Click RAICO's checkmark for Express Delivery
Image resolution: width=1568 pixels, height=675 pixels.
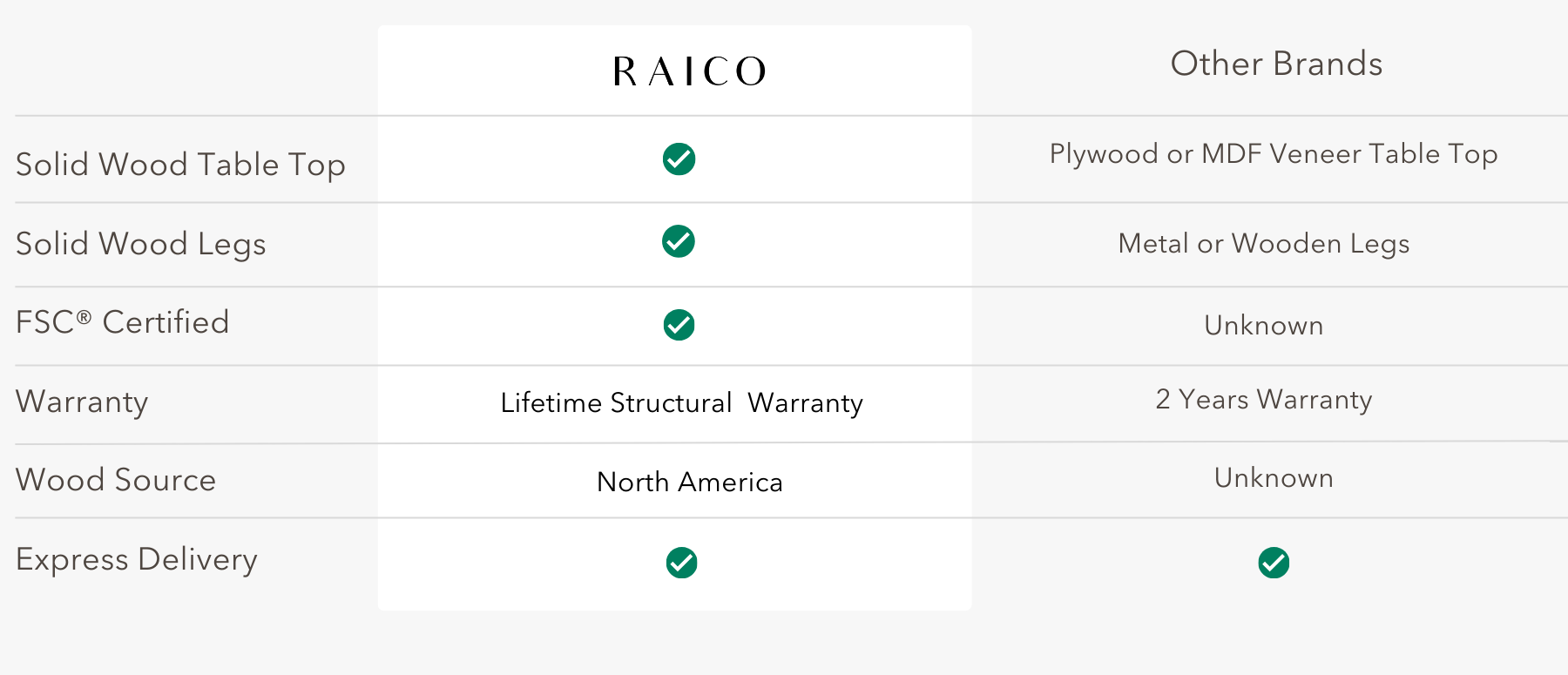[x=681, y=563]
